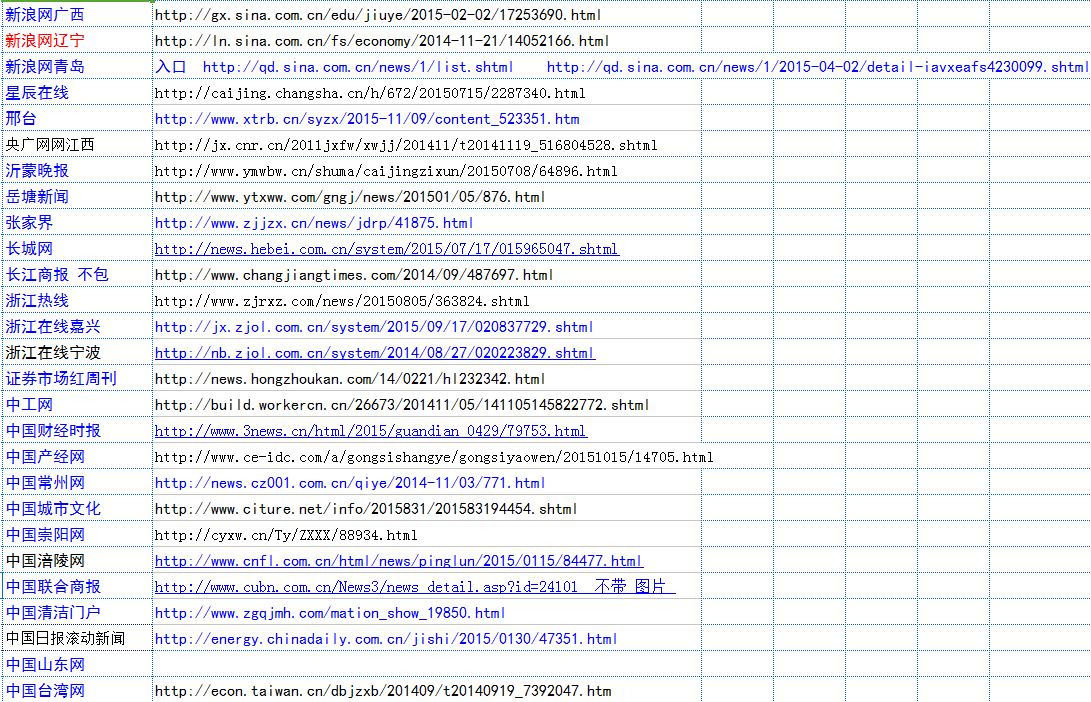Viewport: 1091px width, 702px height.
Task: Click the gx.sina.com.cn URL cell
Action: [x=427, y=14]
